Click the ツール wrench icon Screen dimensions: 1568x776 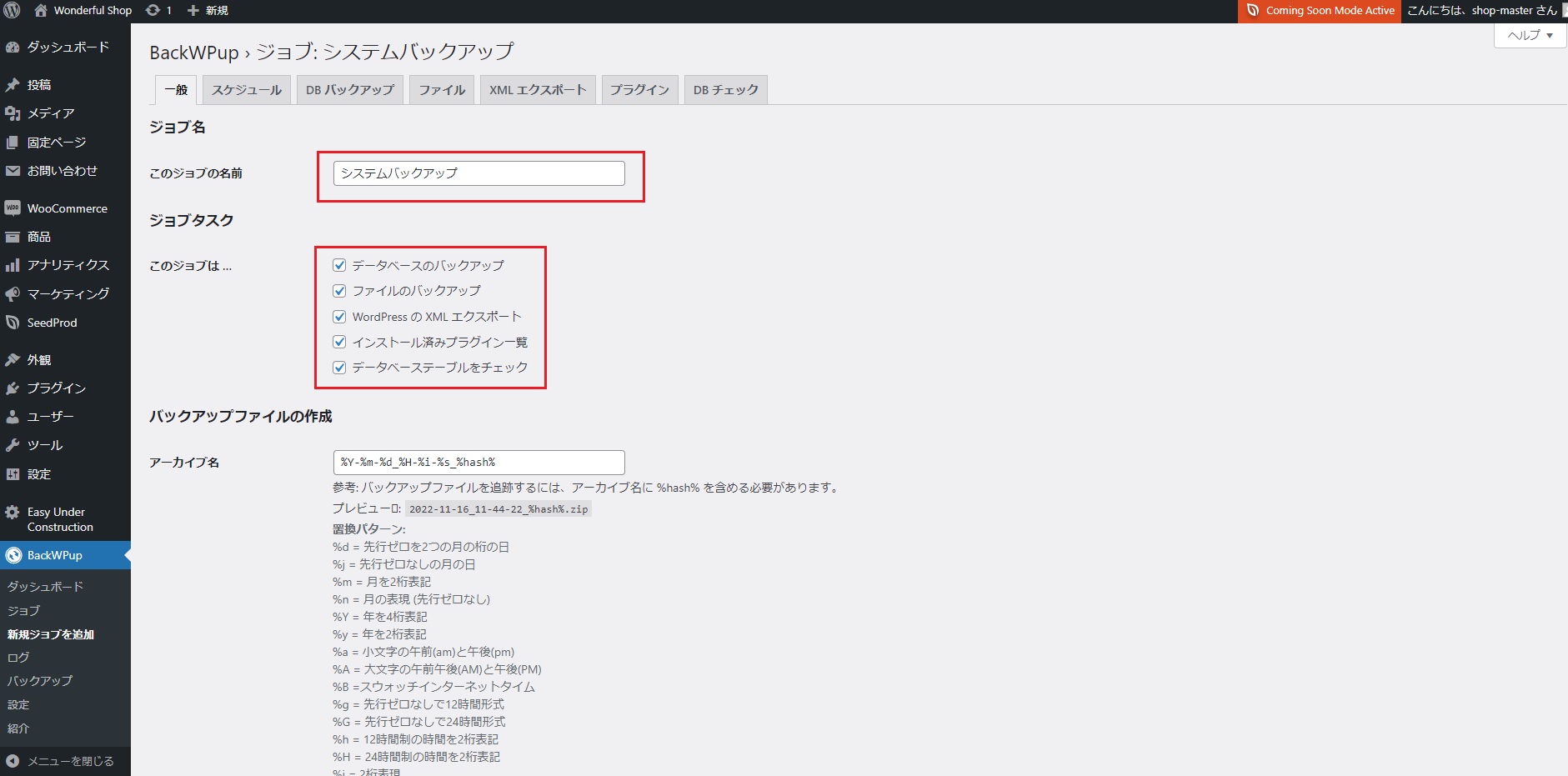tap(13, 445)
